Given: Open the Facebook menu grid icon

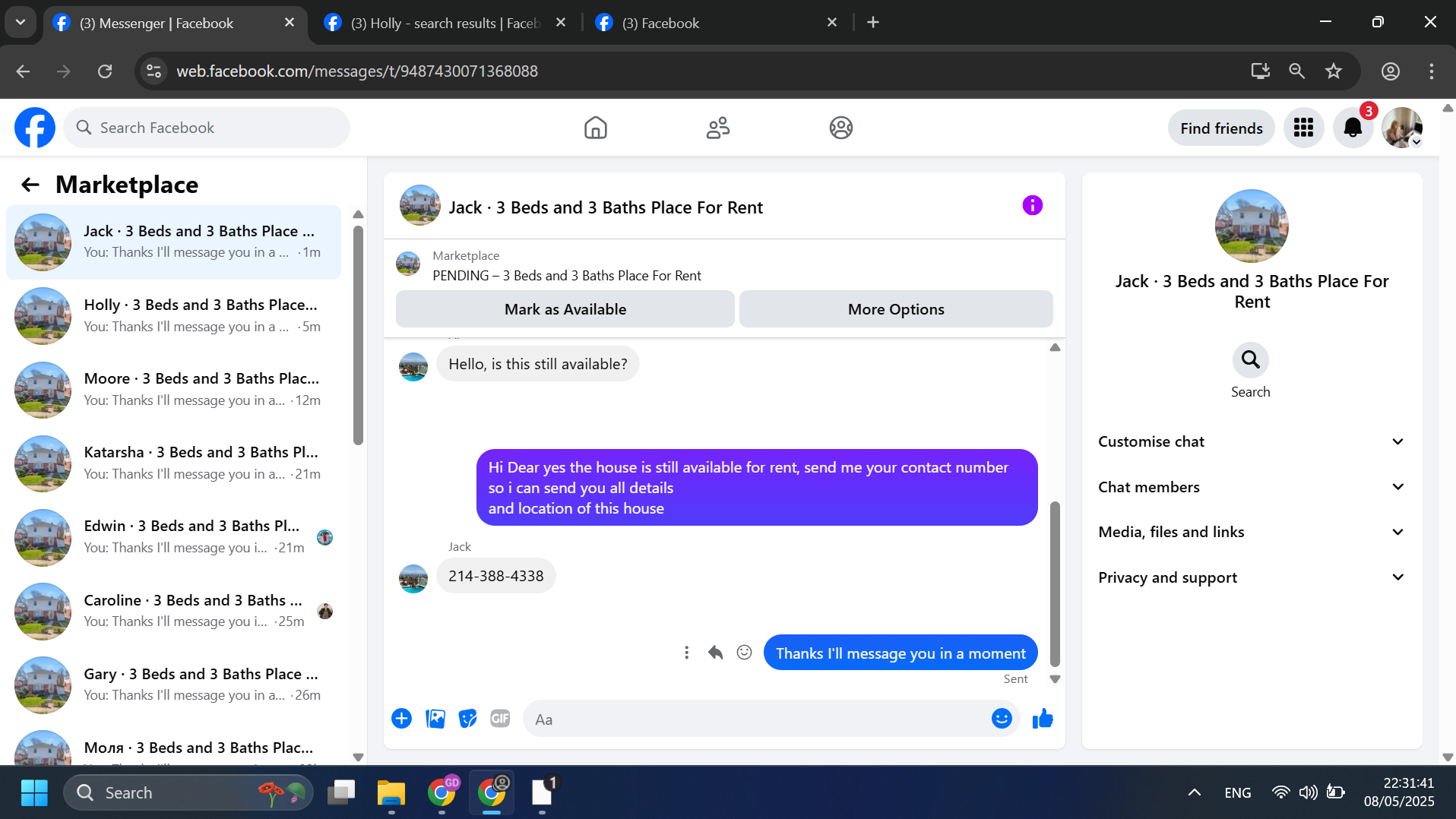Looking at the screenshot, I should tap(1304, 128).
